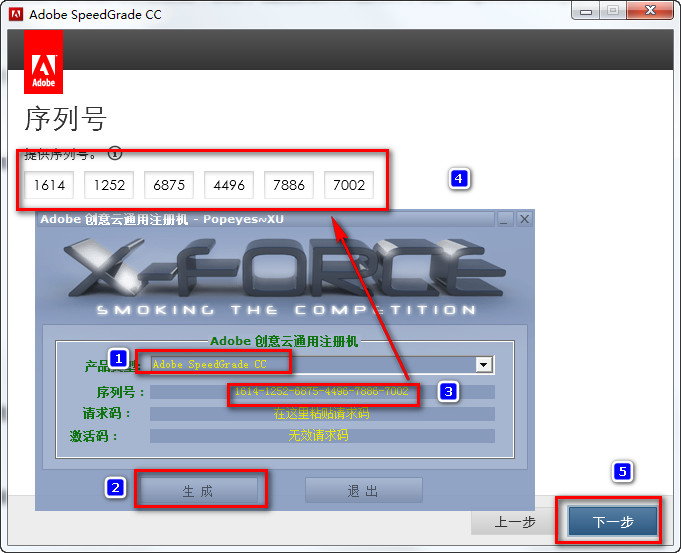Focus the serial field containing 7886
The image size is (681, 553).
[x=289, y=185]
